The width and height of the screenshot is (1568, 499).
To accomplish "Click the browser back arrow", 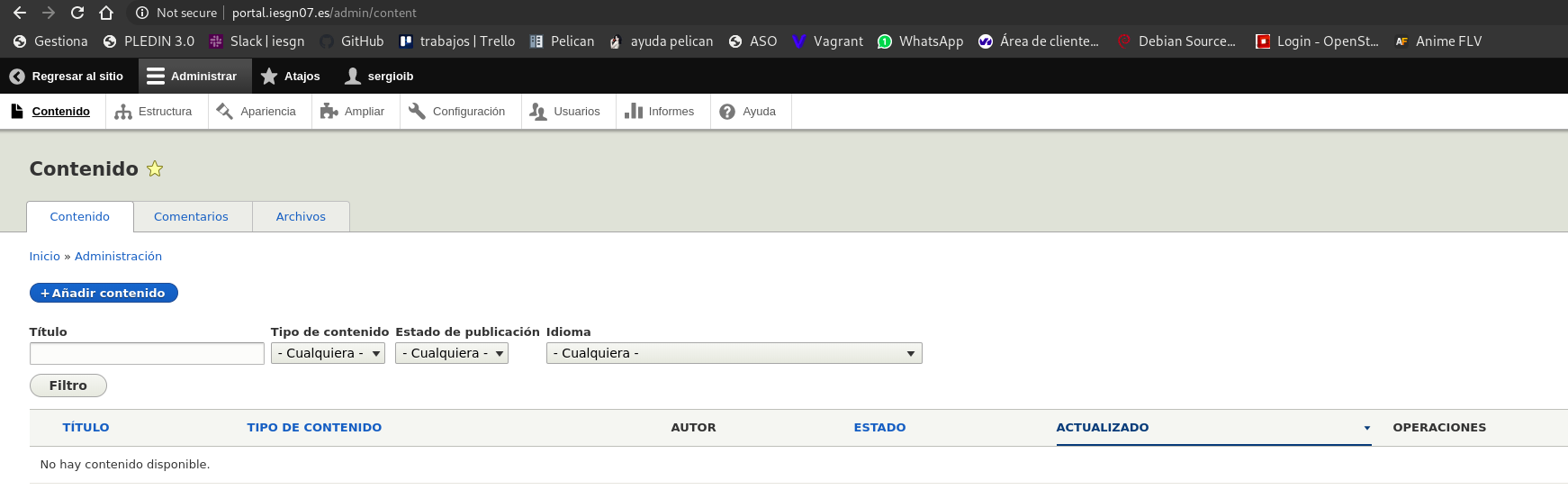I will tap(20, 13).
